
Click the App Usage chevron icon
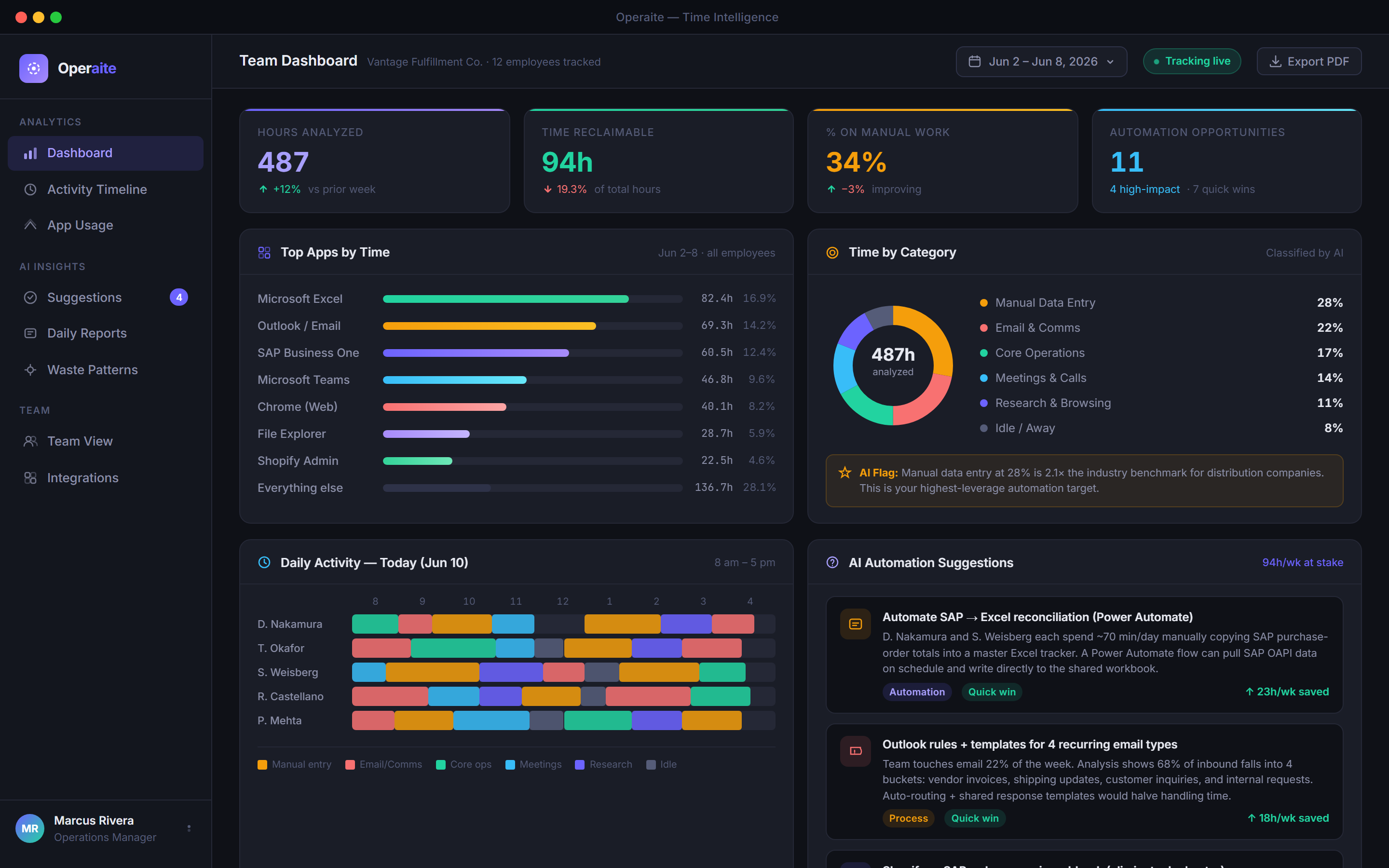pos(30,225)
